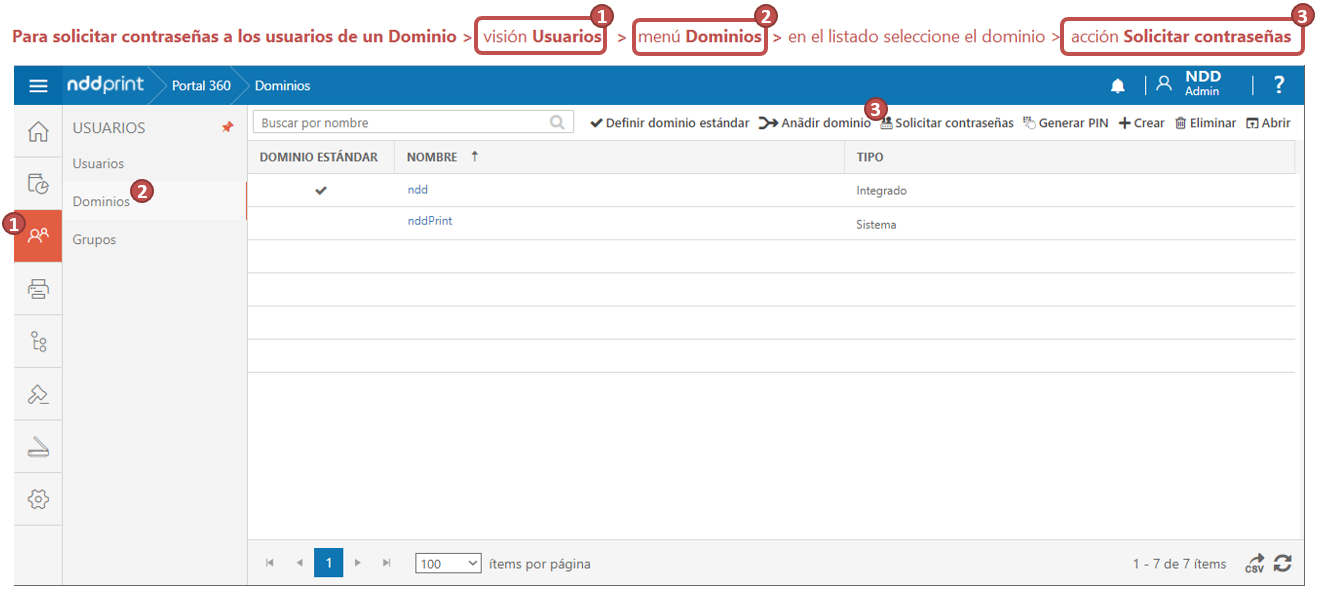Click Solicitar contraseñas action
The image size is (1318, 592).
pyautogui.click(x=947, y=123)
